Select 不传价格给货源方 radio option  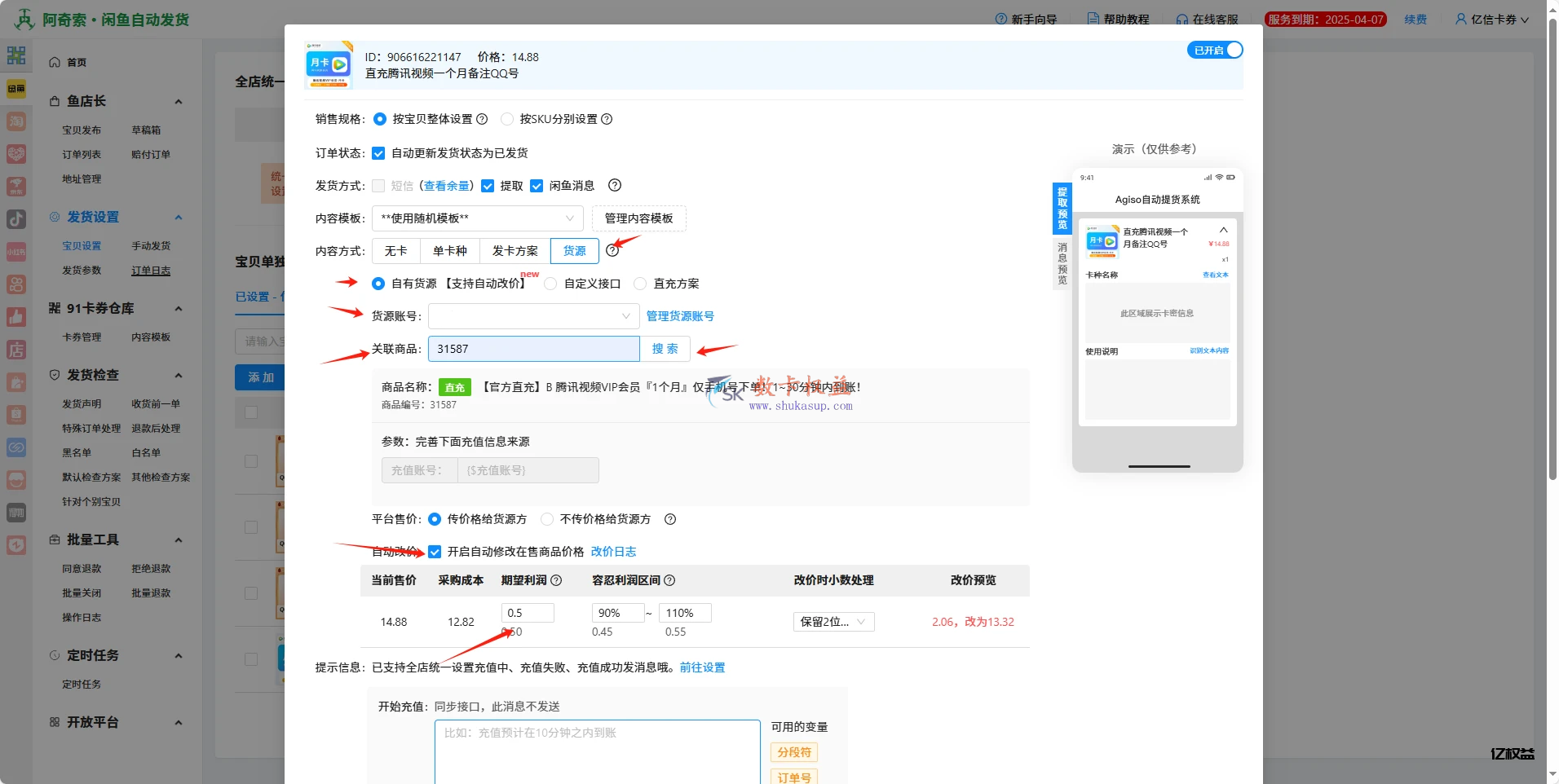tap(547, 519)
